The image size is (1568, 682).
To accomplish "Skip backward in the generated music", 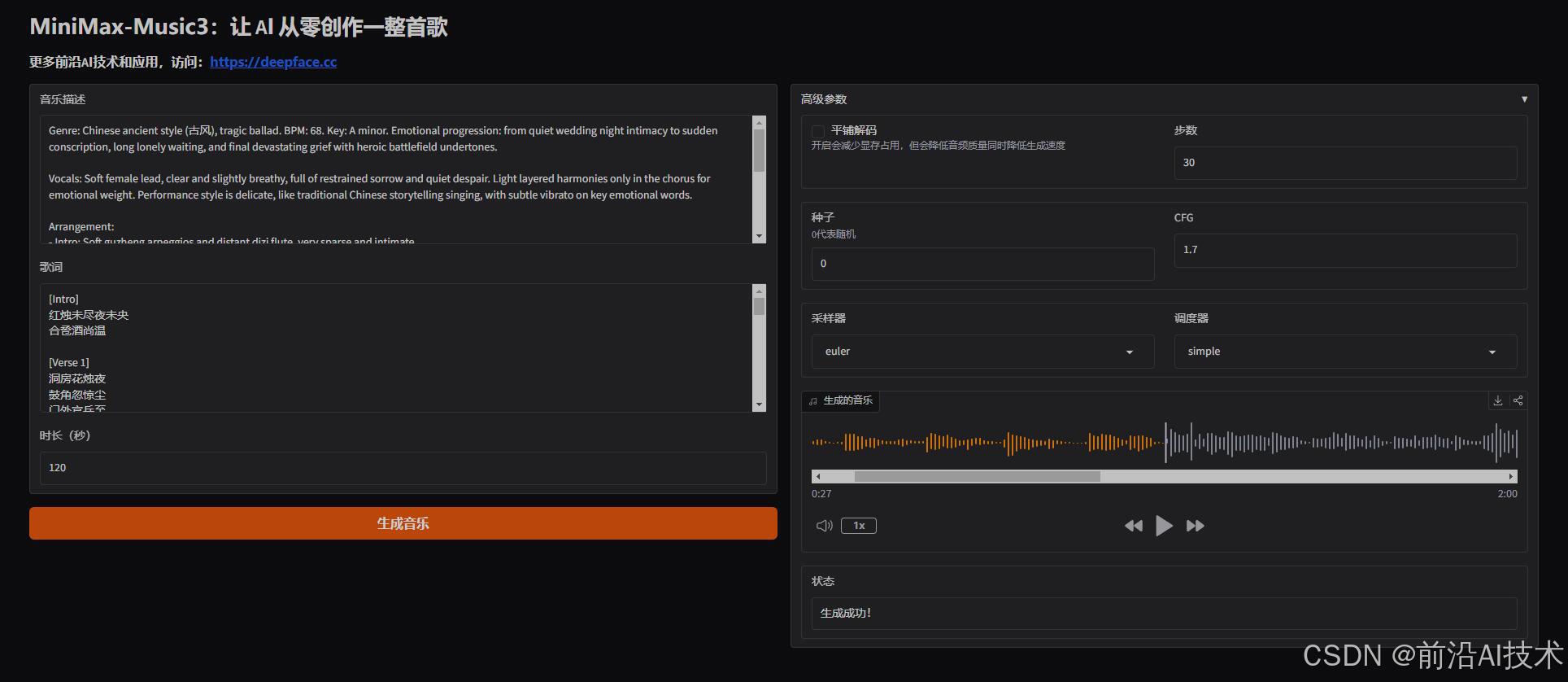I will pos(1133,526).
